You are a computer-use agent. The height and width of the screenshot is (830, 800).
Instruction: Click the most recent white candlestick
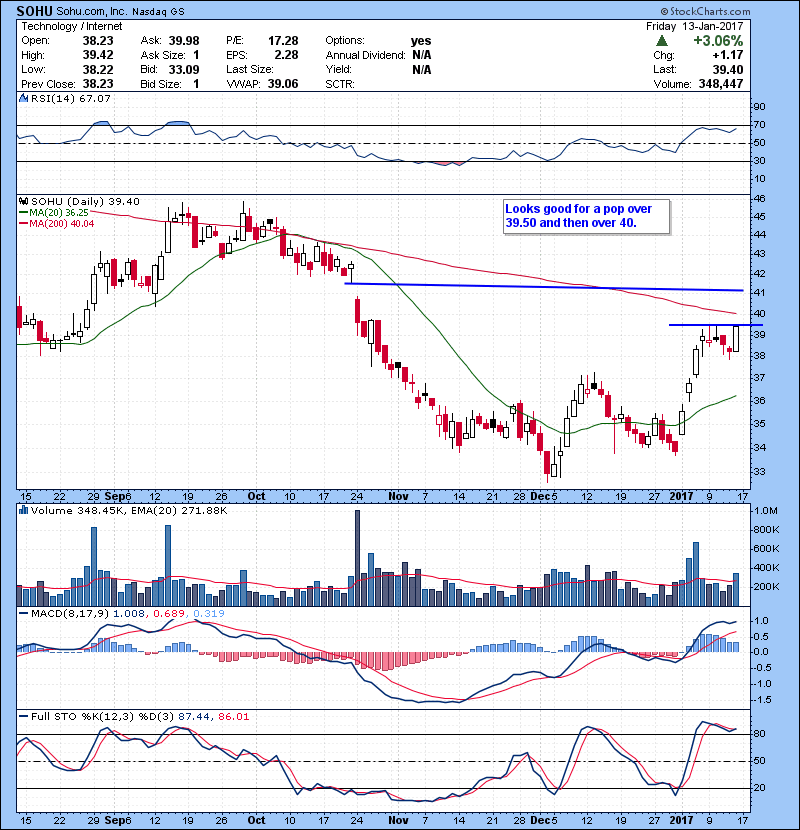736,339
